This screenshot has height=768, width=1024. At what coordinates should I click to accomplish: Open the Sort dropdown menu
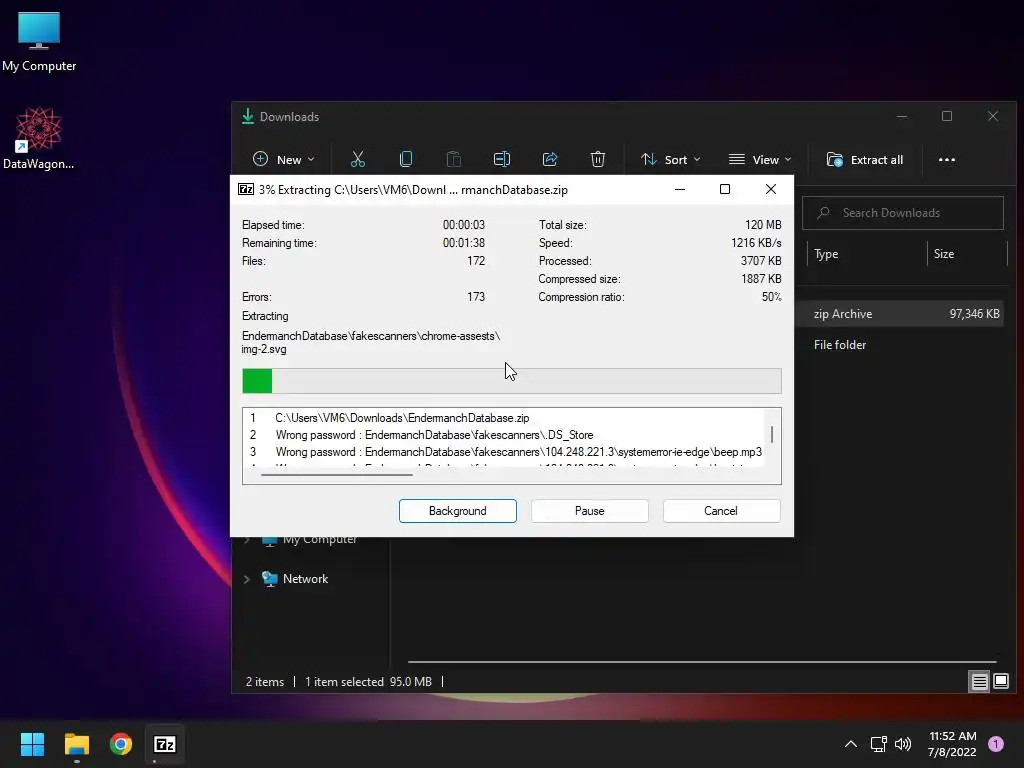point(671,159)
